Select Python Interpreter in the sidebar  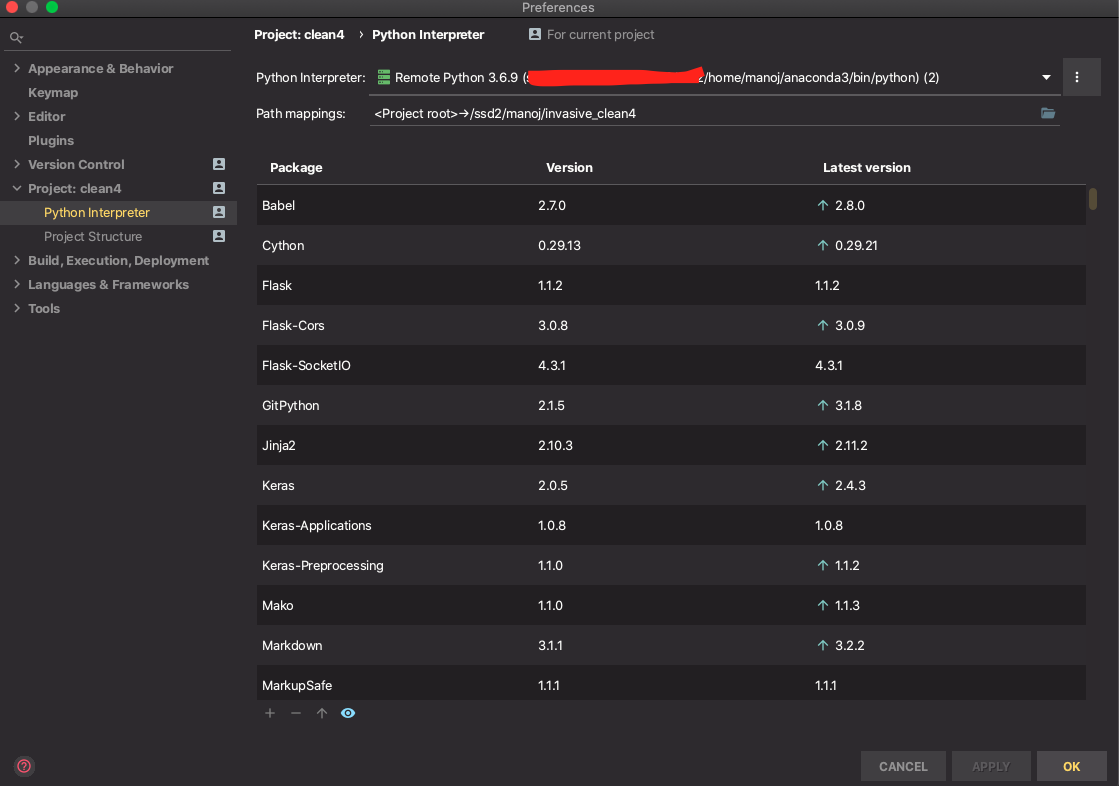[97, 212]
